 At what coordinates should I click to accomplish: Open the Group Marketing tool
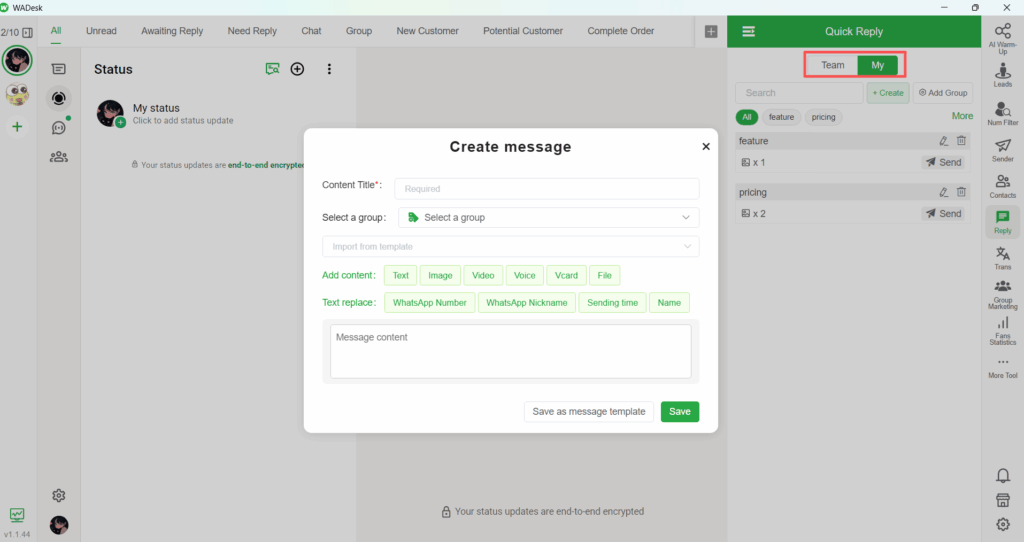pyautogui.click(x=1002, y=295)
